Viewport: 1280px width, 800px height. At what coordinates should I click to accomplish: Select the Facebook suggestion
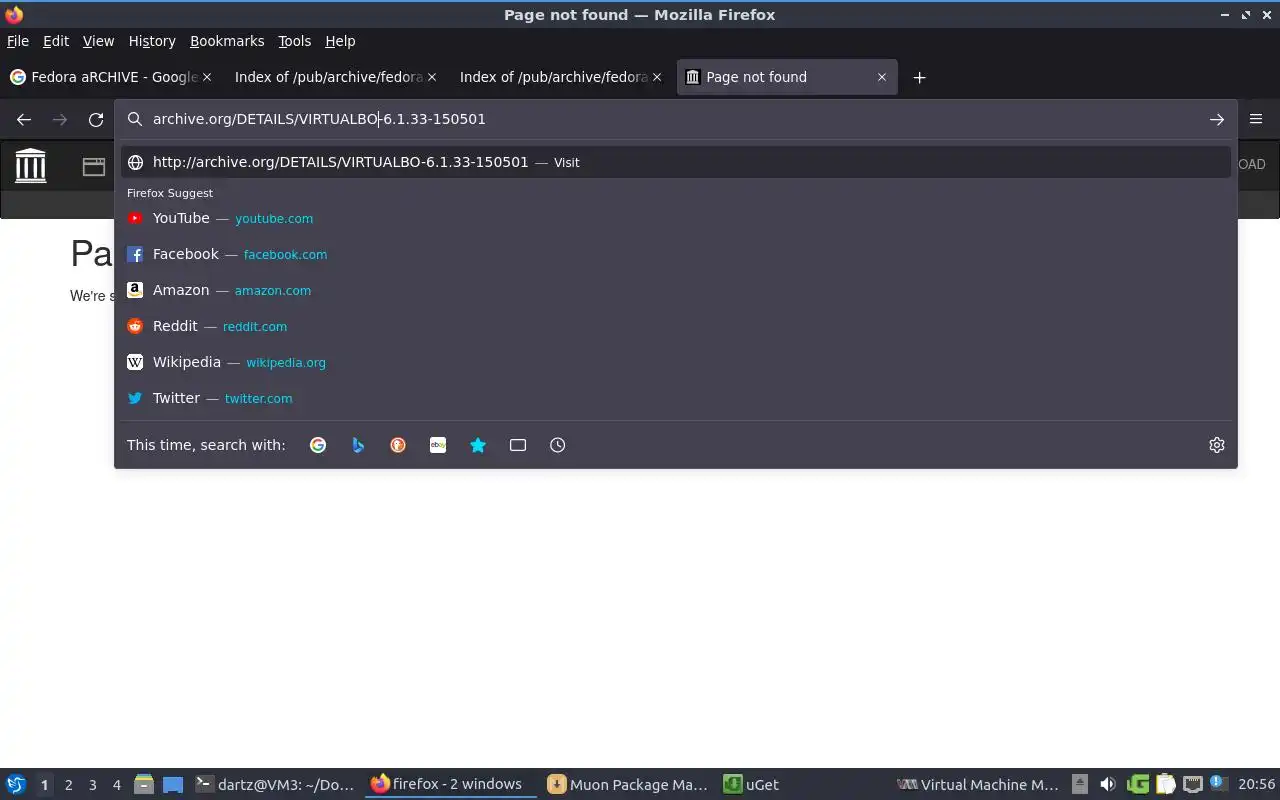coord(675,254)
